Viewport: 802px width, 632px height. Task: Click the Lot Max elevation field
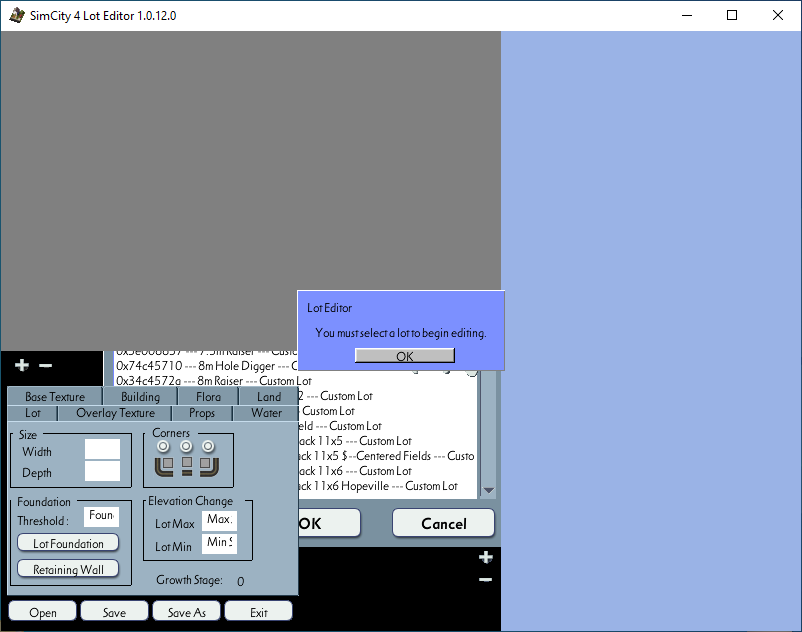coord(219,521)
